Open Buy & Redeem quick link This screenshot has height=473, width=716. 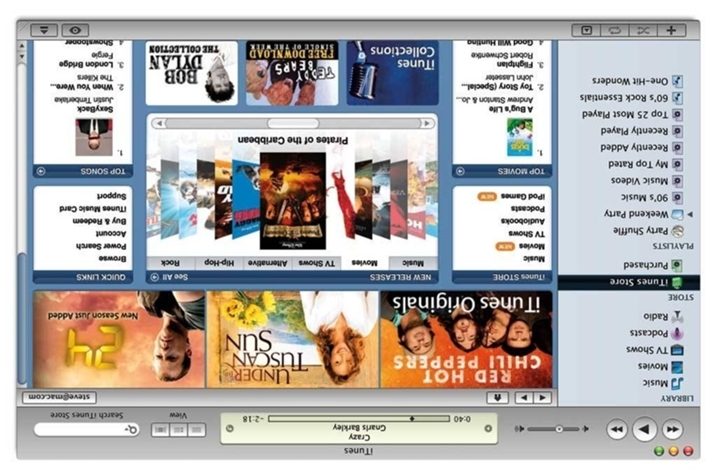(99, 221)
